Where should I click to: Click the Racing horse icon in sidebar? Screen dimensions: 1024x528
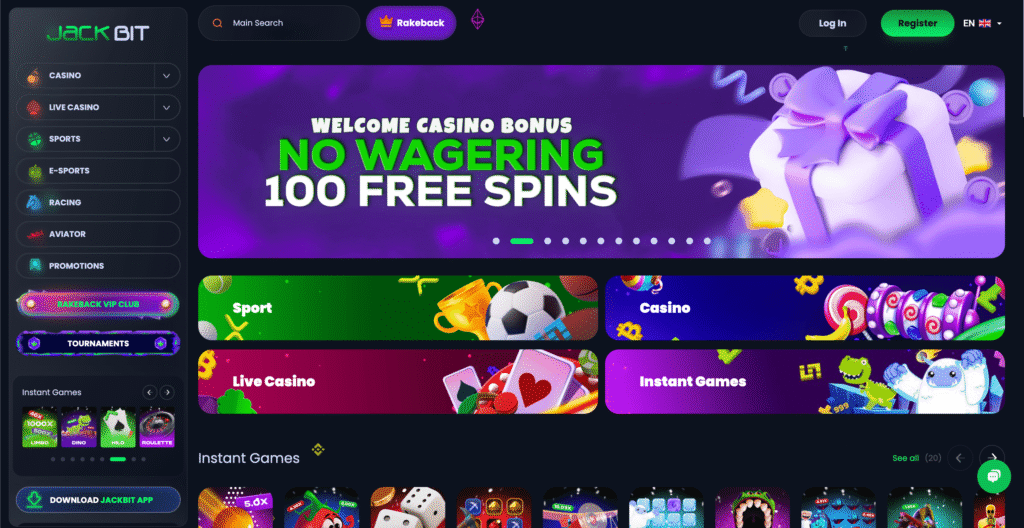pyautogui.click(x=34, y=202)
